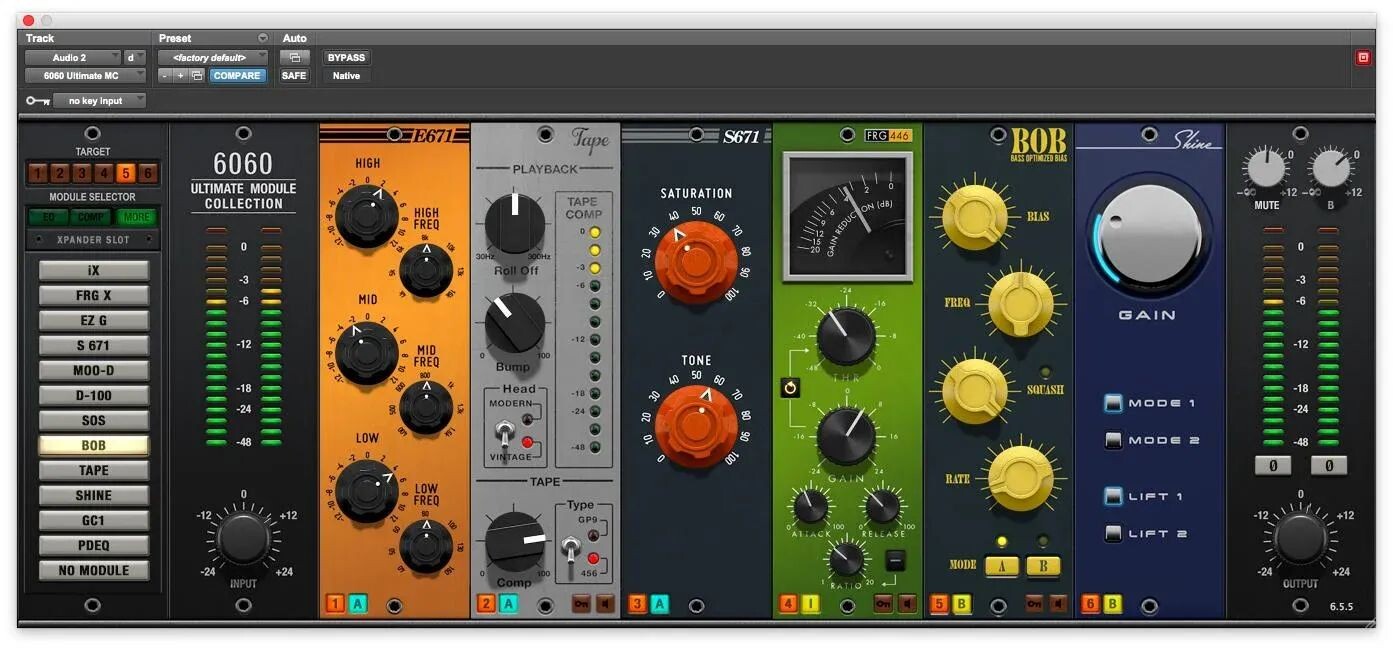
Task: Click the cyan A button under E671
Action: pyautogui.click(x=358, y=604)
